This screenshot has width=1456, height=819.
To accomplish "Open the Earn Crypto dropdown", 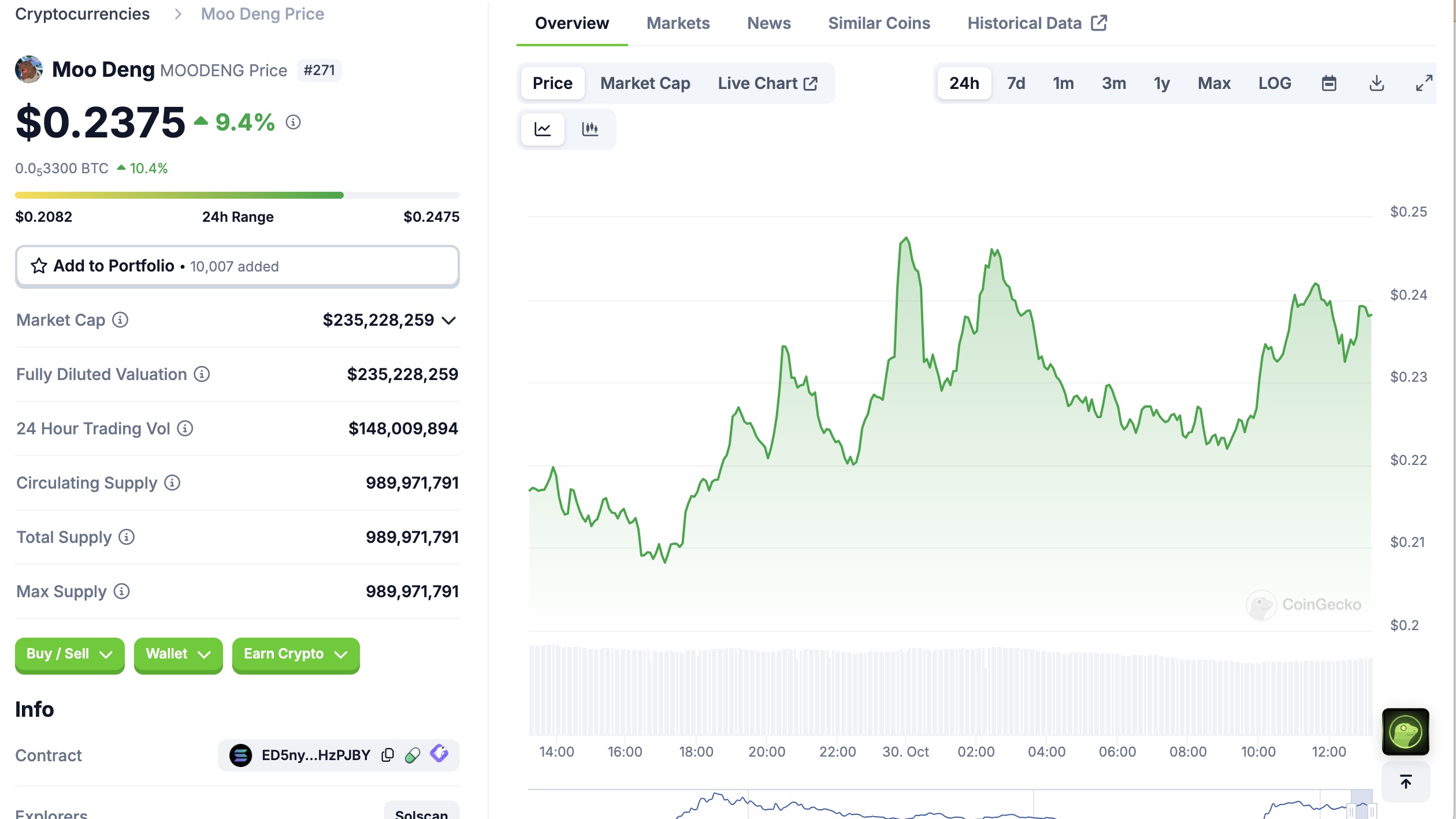I will click(296, 654).
